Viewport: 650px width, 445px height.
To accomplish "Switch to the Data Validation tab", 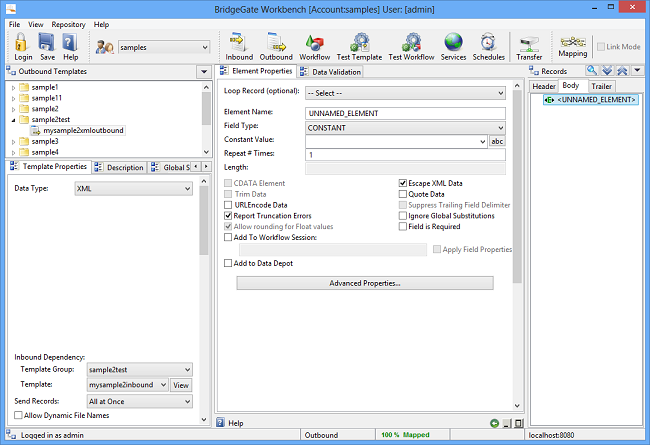I will click(330, 72).
